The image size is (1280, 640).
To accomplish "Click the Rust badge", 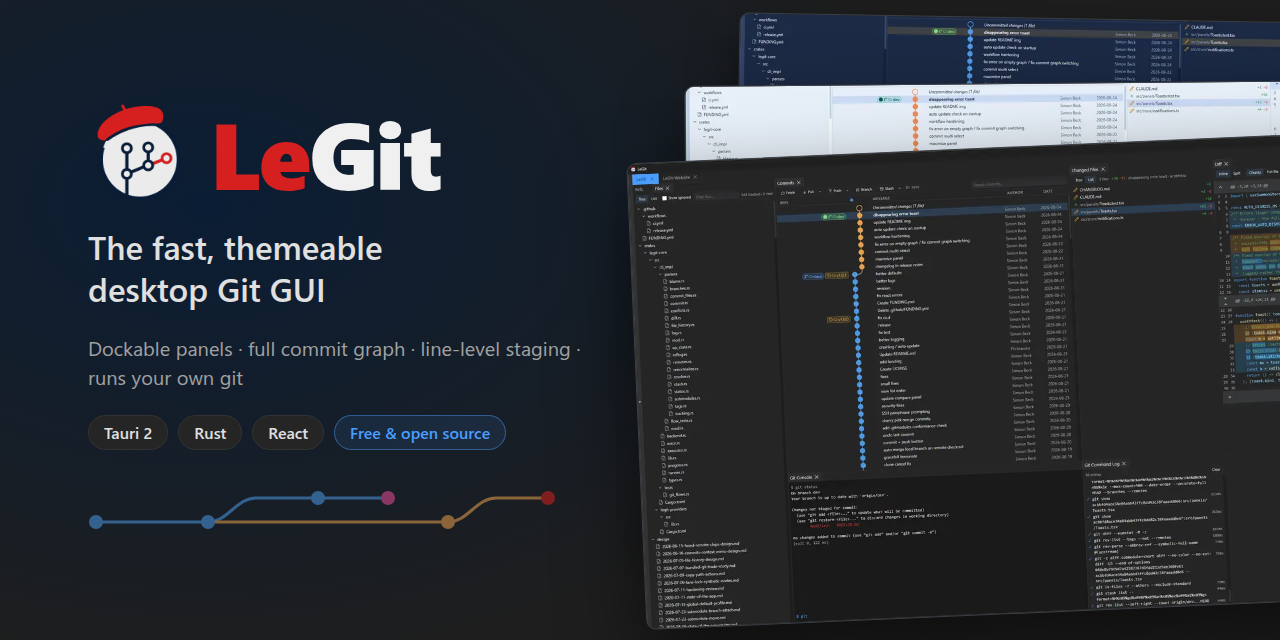I will point(210,433).
